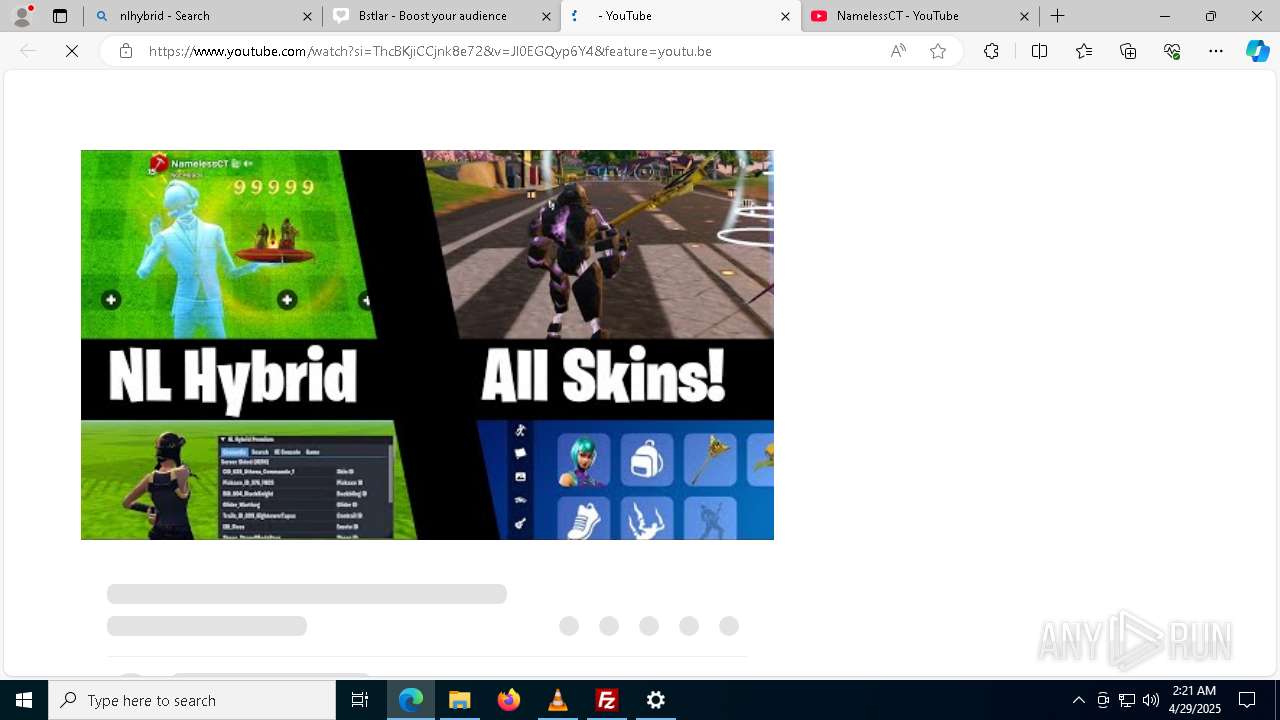Open the Favorites list

1084,51
